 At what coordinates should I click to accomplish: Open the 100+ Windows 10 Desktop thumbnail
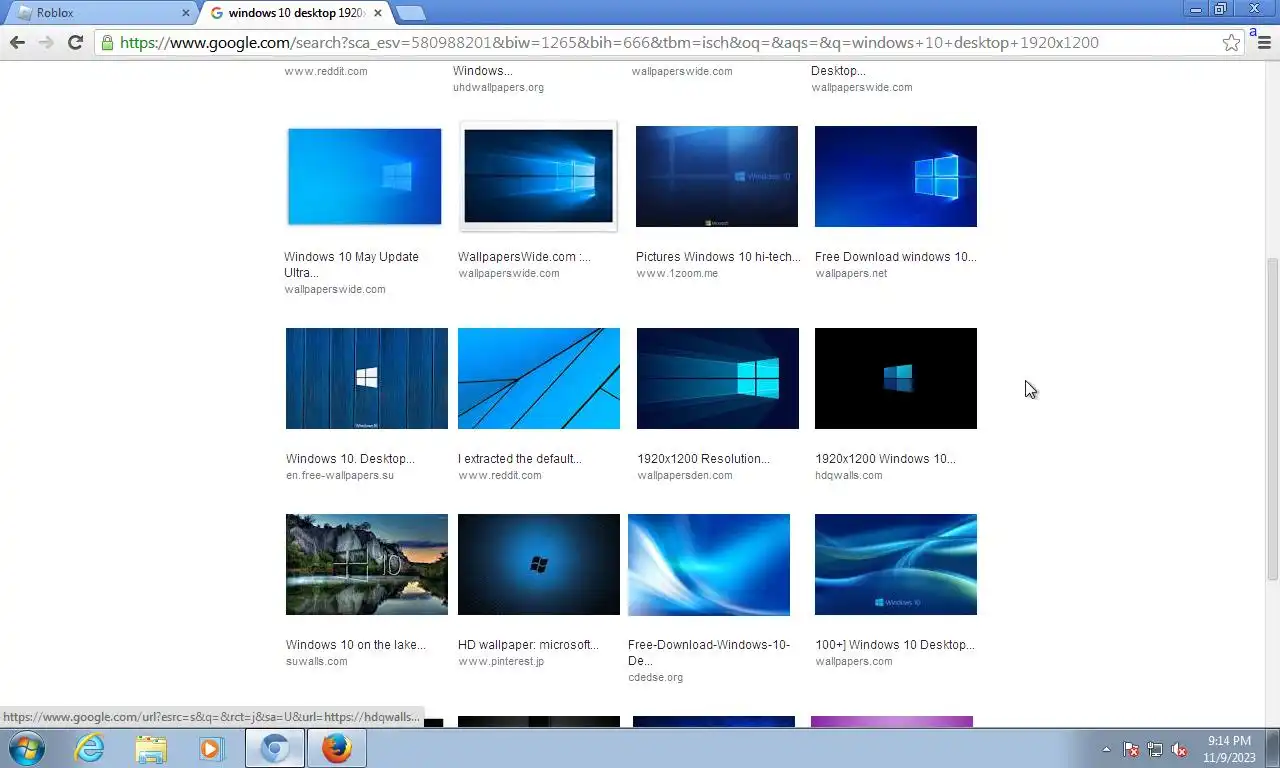pos(896,564)
